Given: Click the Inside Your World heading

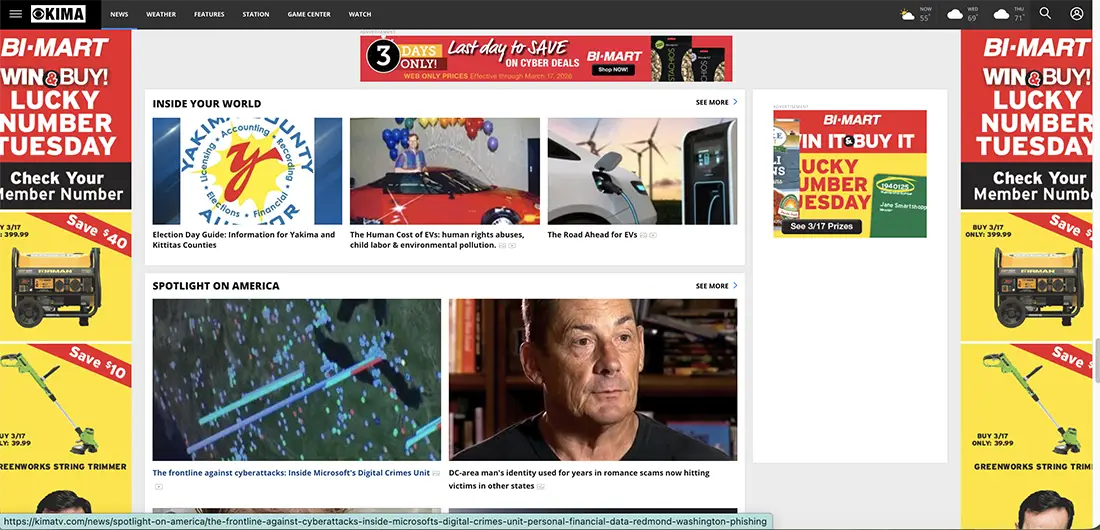Looking at the screenshot, I should pyautogui.click(x=206, y=104).
